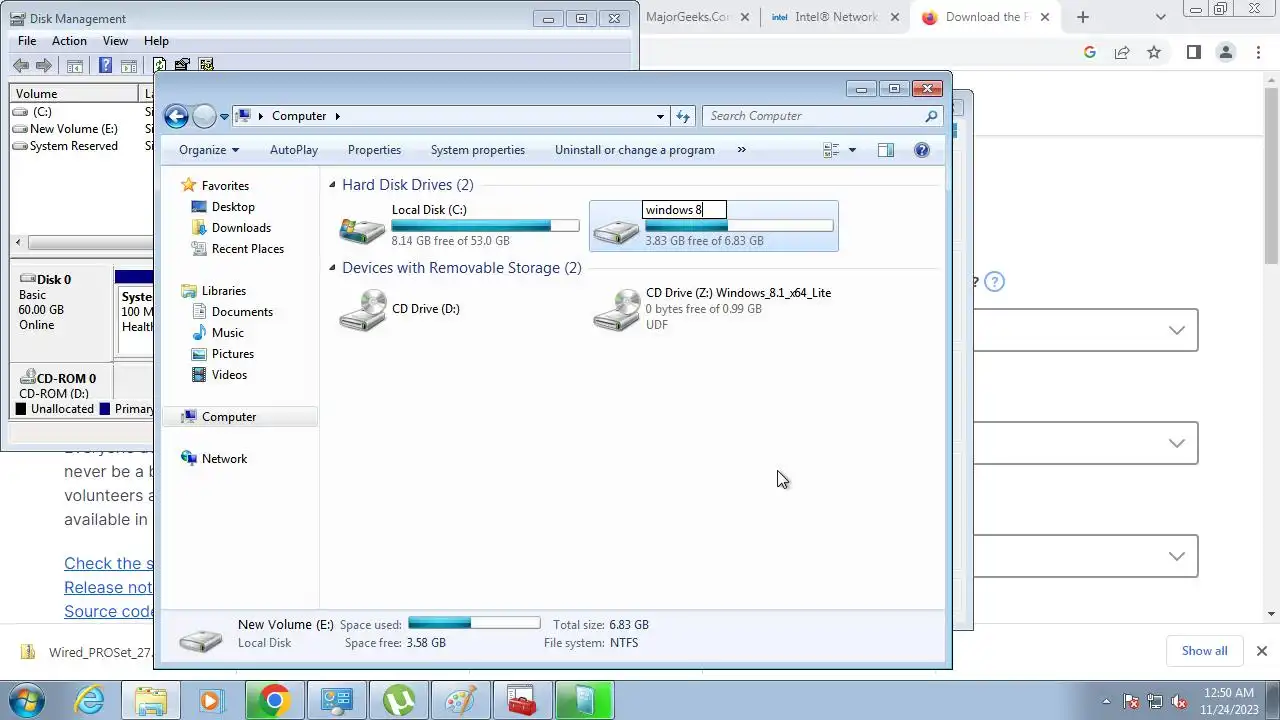This screenshot has width=1280, height=720.
Task: Collapse Devices with Removable Storage group
Action: pyautogui.click(x=332, y=268)
